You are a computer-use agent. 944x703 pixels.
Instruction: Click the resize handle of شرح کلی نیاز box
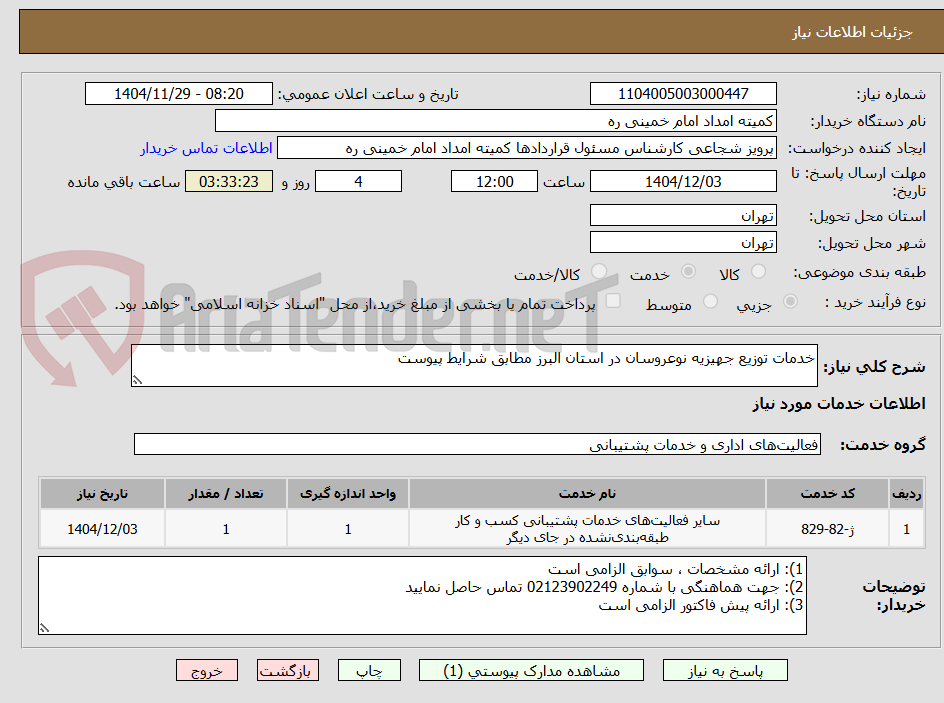(x=137, y=380)
